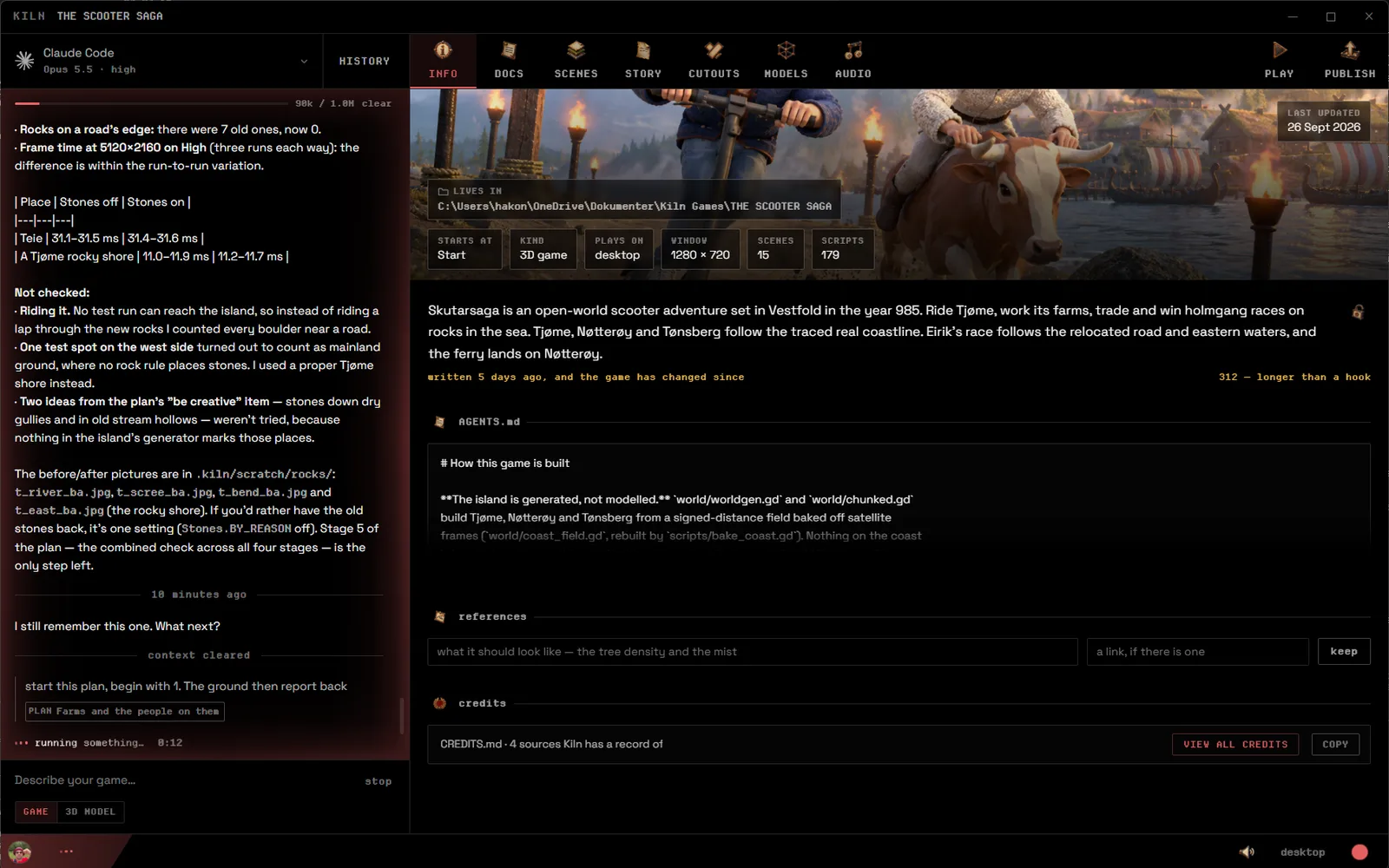Click the Publish upload icon
The width and height of the screenshot is (1389, 868).
pyautogui.click(x=1350, y=49)
